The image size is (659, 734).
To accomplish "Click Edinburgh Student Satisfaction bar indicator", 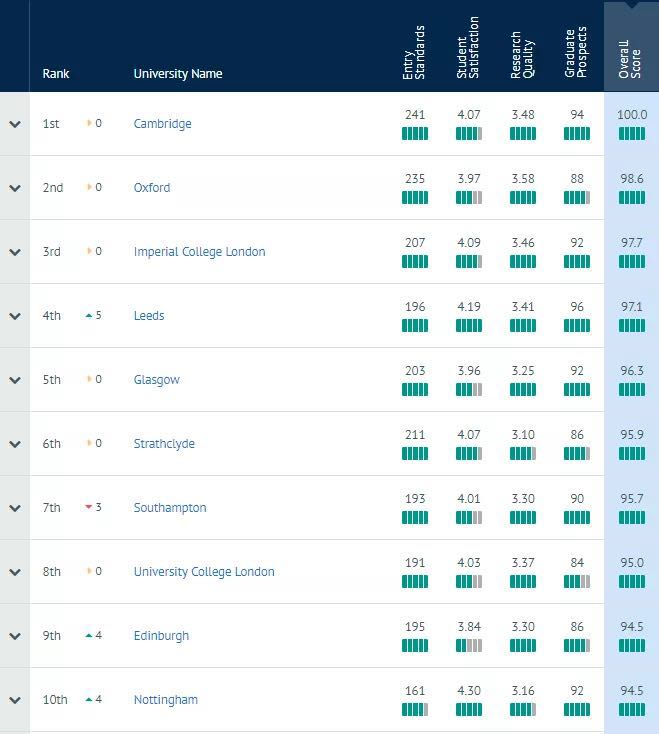I will pyautogui.click(x=469, y=646).
